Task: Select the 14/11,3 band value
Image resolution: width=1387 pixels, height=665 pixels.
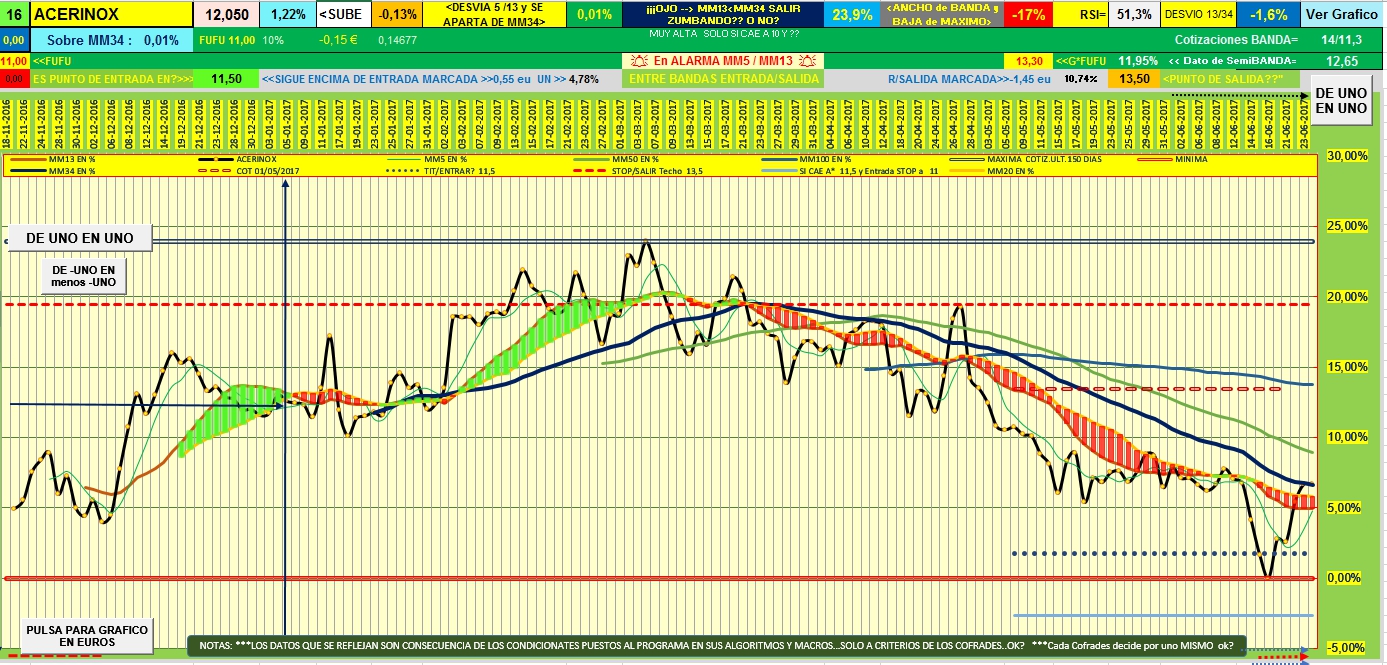Action: (x=1341, y=40)
